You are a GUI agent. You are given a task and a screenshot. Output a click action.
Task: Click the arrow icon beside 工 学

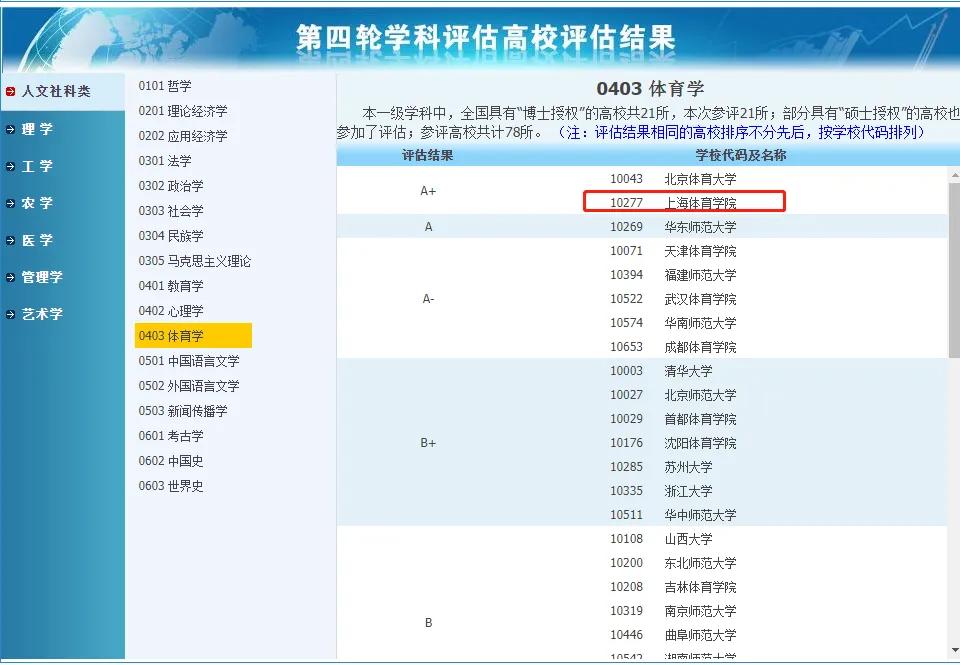(x=11, y=166)
